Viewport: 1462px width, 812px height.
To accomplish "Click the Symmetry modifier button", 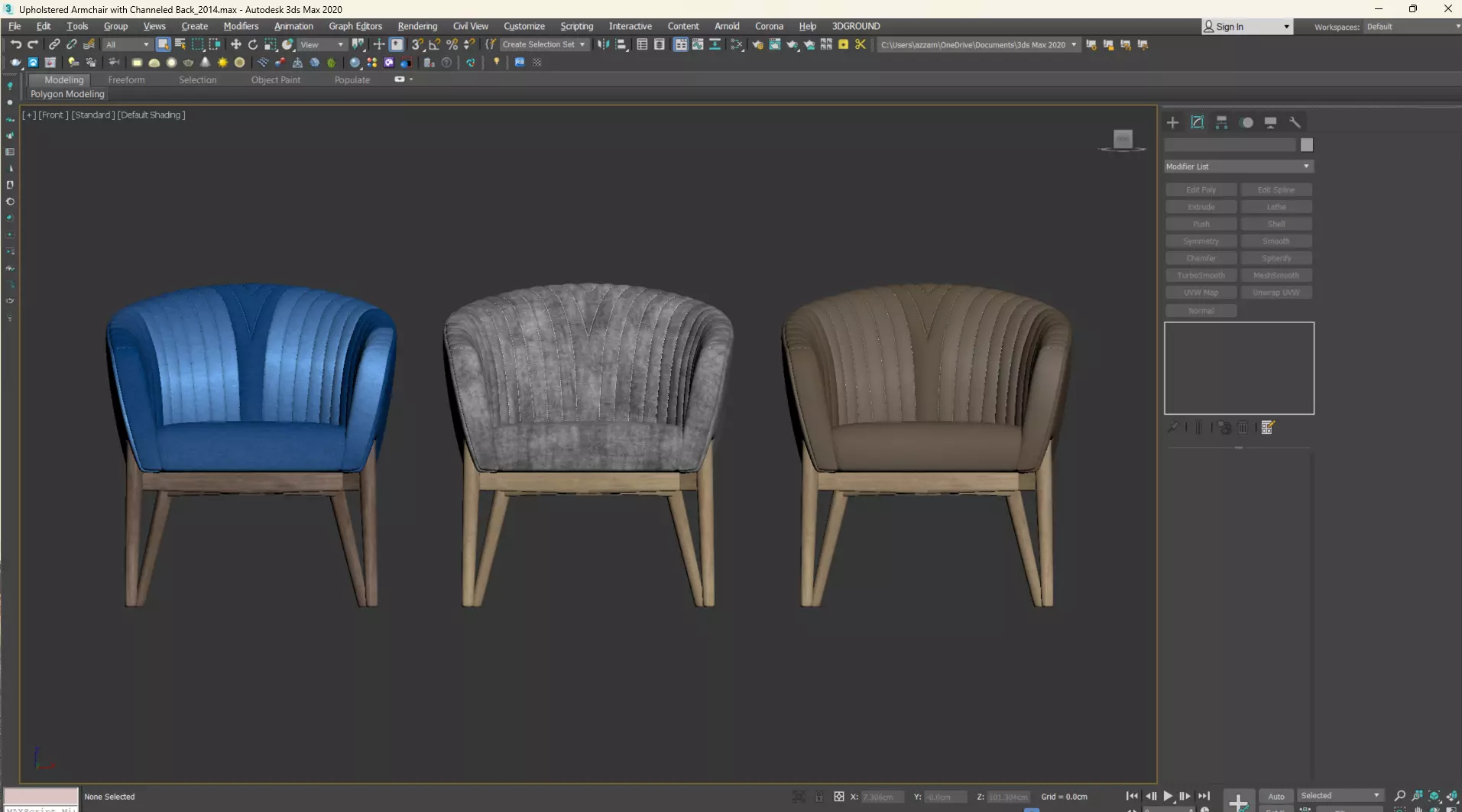I will 1201,241.
